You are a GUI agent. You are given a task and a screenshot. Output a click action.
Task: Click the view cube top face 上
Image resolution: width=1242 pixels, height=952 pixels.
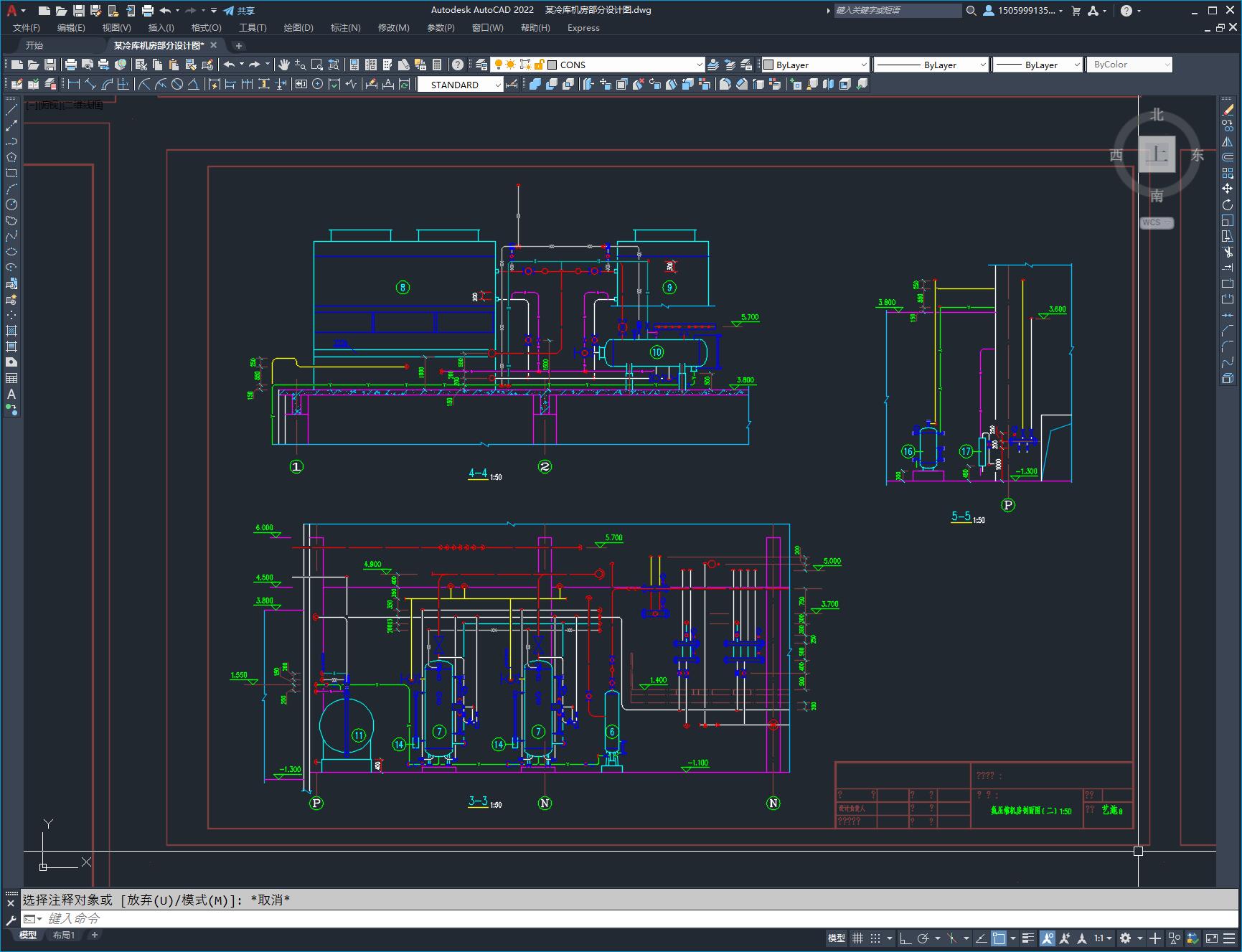(1157, 154)
